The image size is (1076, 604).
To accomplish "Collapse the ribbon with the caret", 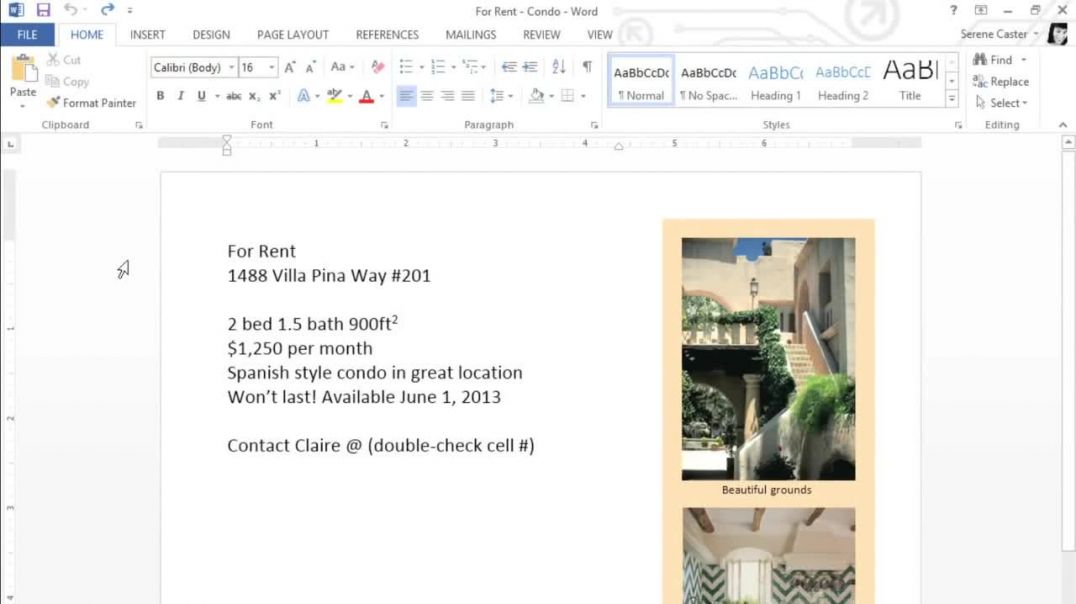I will click(1063, 125).
